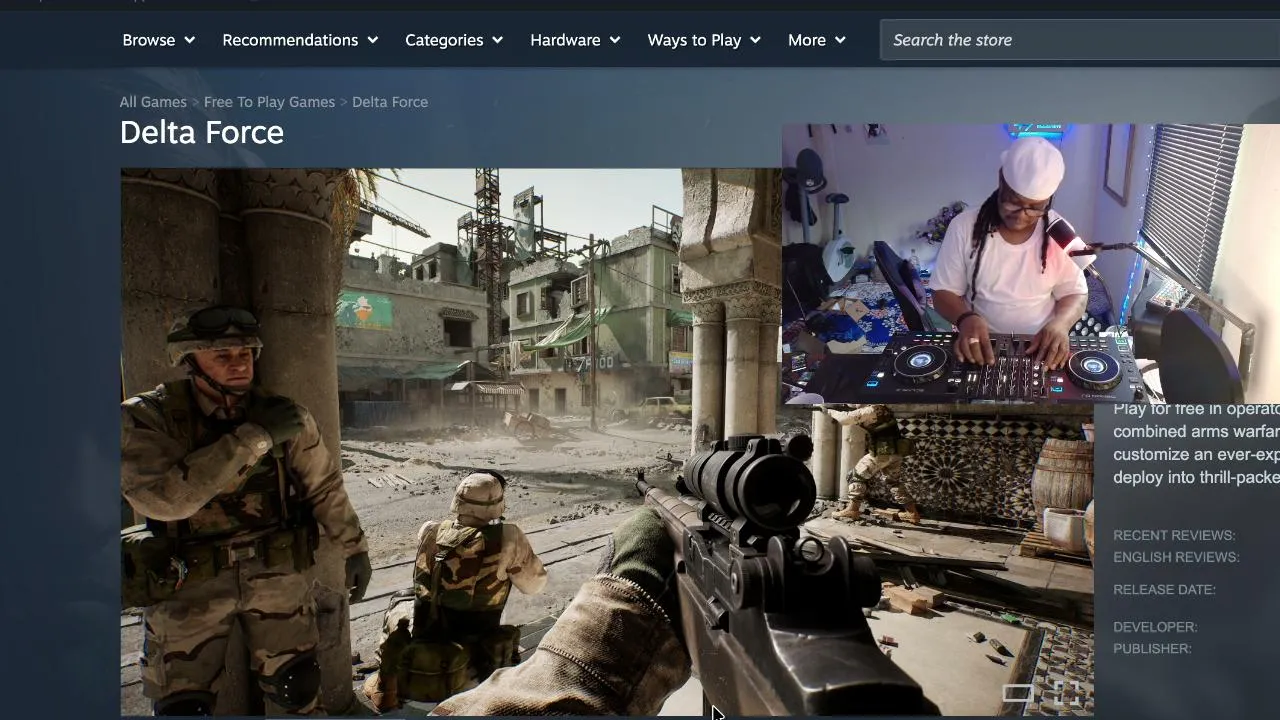Click the Search the store field
This screenshot has width=1280, height=720.
coord(1080,40)
